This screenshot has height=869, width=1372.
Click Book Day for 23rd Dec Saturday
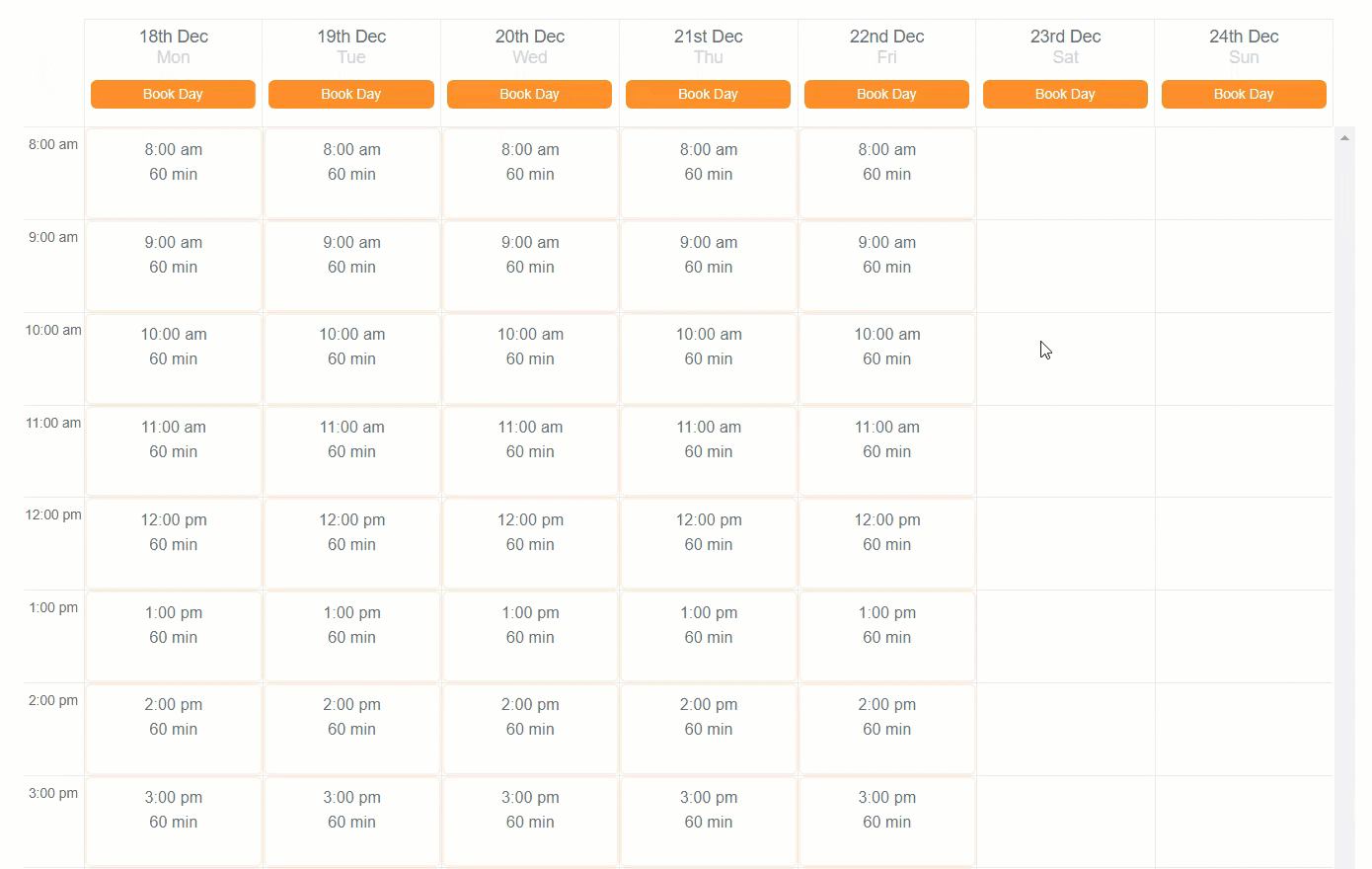pyautogui.click(x=1065, y=94)
